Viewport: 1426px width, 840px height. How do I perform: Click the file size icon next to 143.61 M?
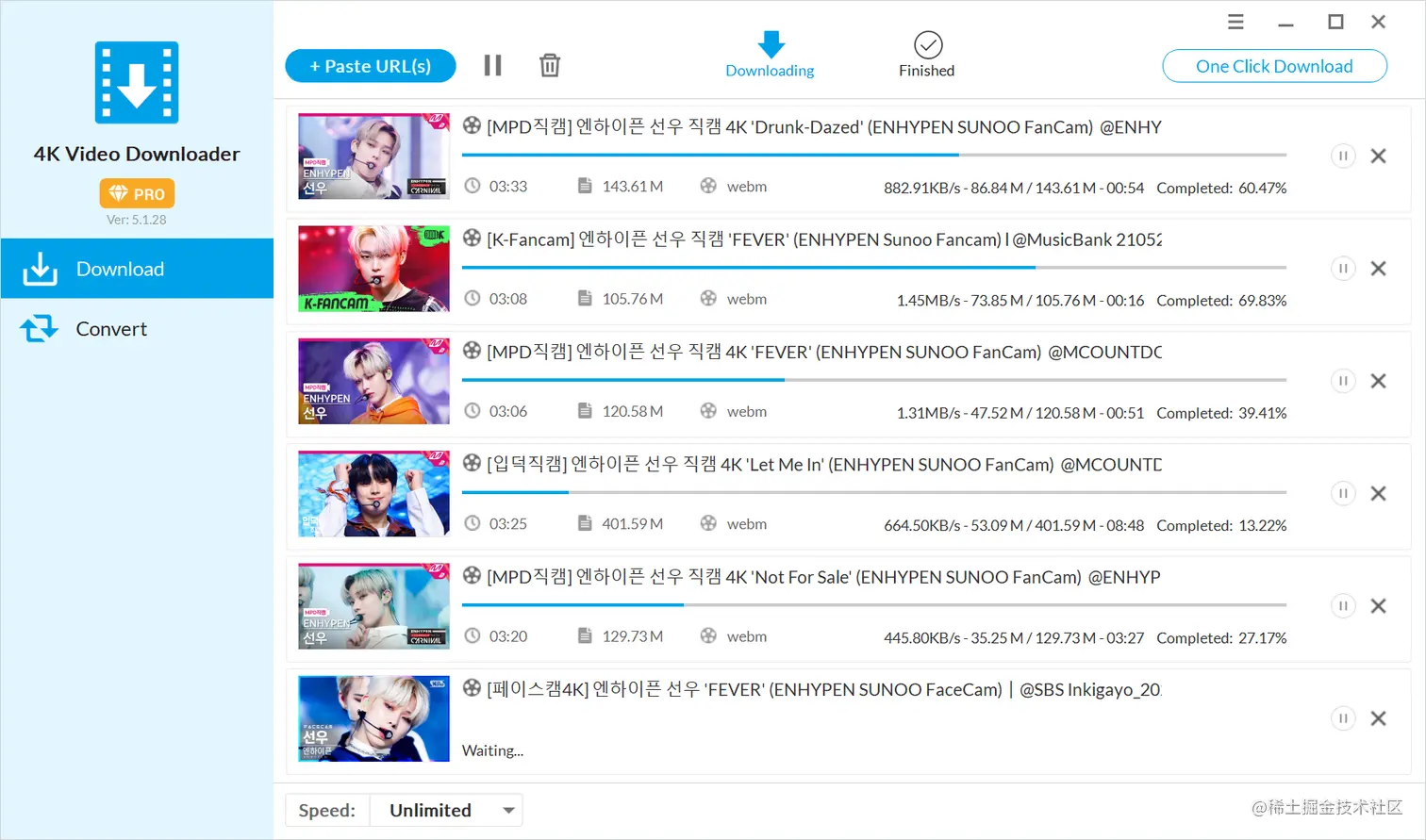coord(585,186)
